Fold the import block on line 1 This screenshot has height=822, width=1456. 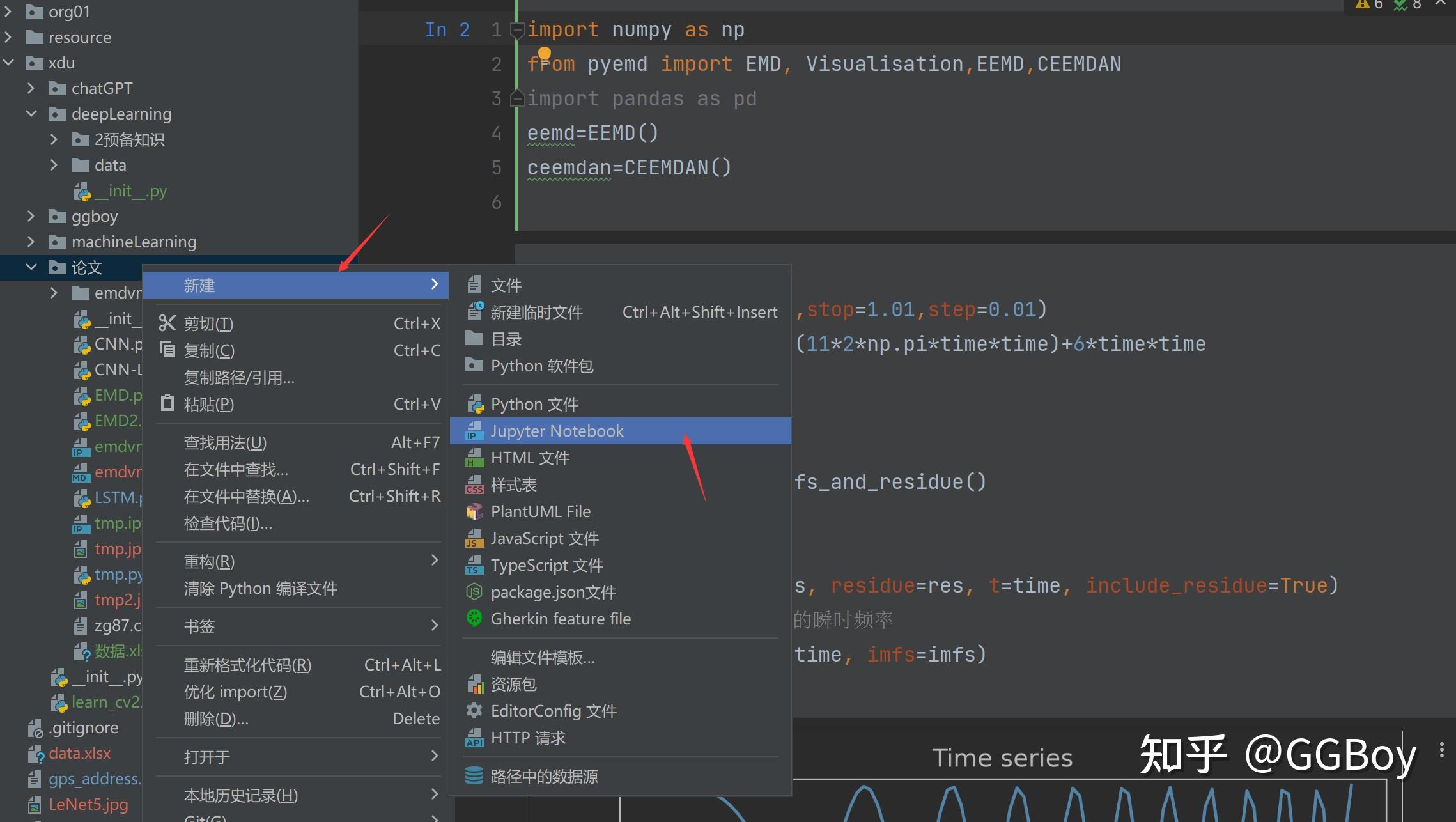click(517, 29)
